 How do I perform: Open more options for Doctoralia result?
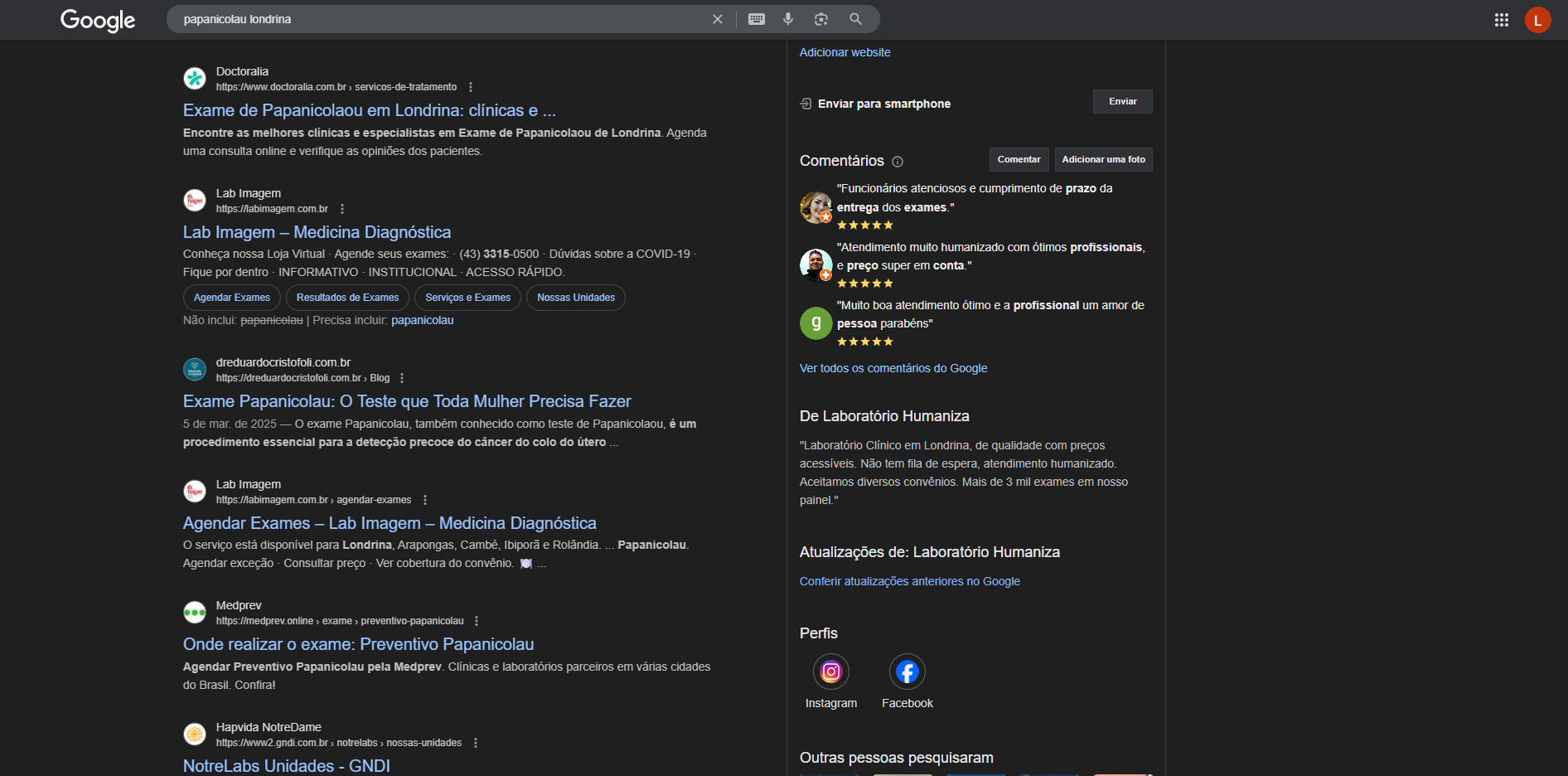471,87
